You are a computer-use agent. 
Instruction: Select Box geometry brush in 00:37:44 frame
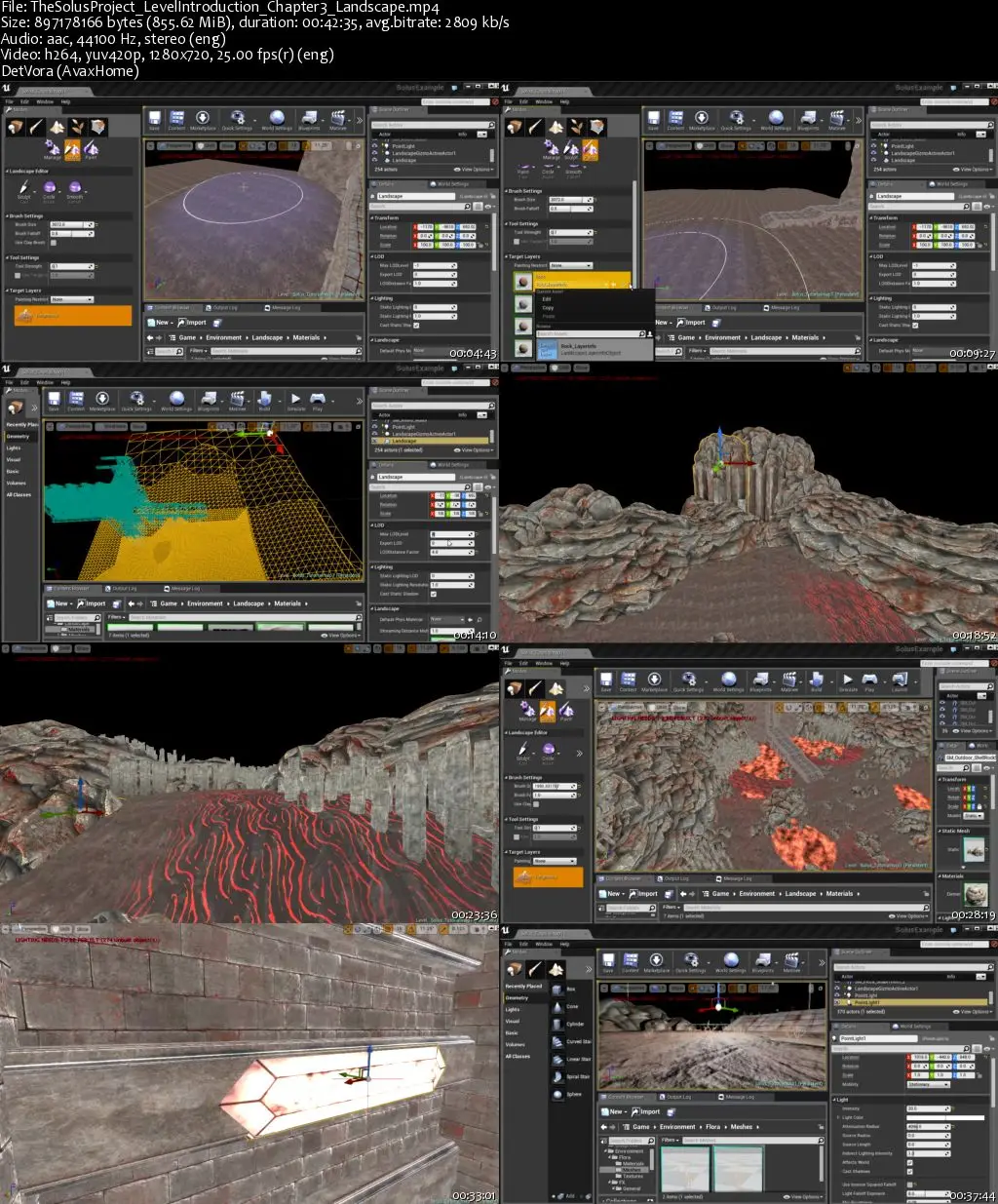coord(558,989)
